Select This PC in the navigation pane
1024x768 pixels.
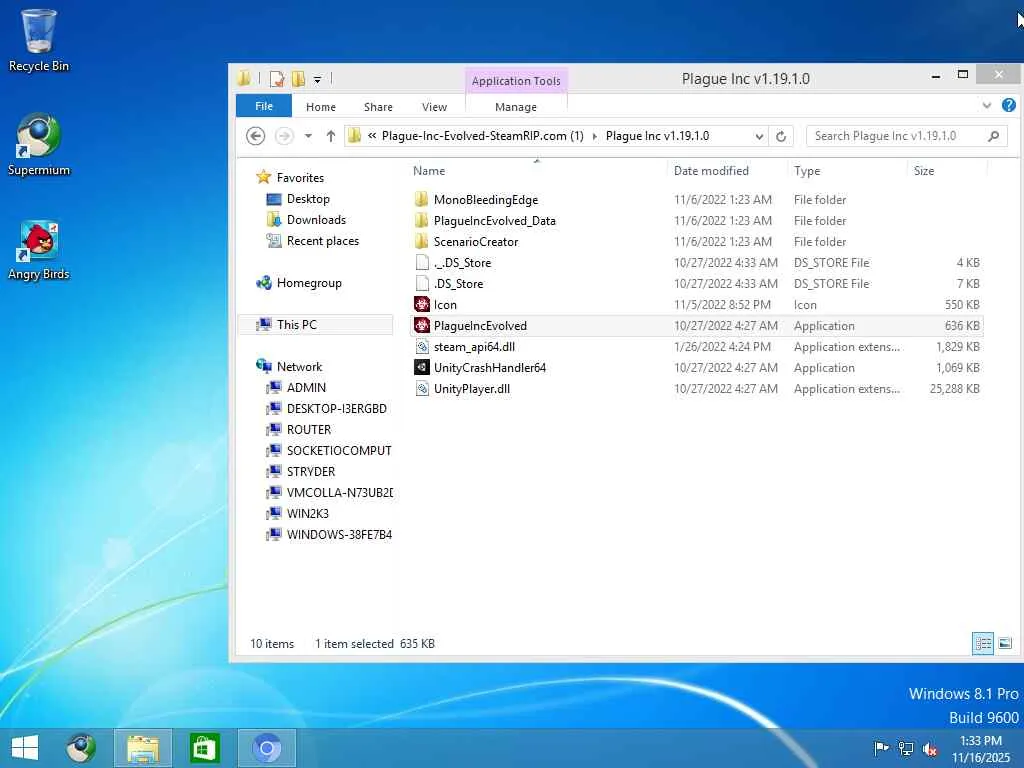[x=315, y=325]
